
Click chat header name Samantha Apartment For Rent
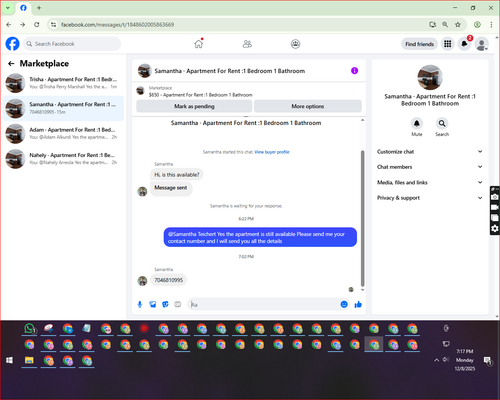230,71
